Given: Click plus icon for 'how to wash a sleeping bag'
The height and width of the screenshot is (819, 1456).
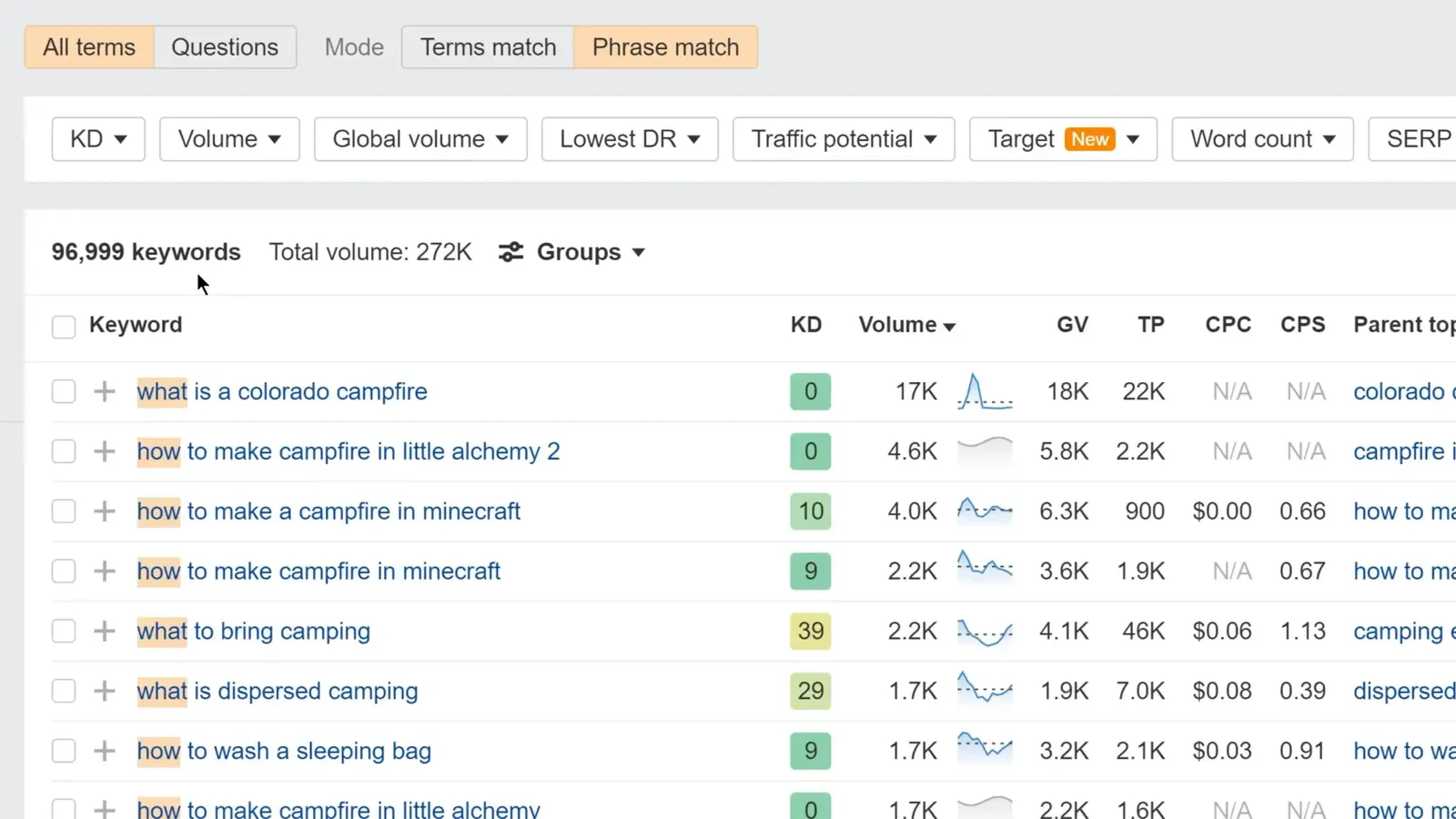Looking at the screenshot, I should pyautogui.click(x=105, y=751).
